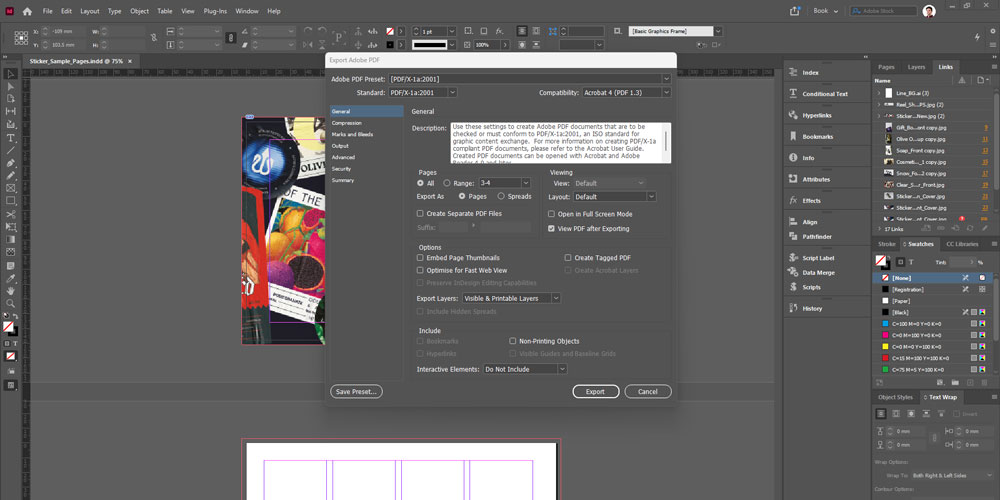
Task: Select the Line tool
Action: tap(11, 151)
